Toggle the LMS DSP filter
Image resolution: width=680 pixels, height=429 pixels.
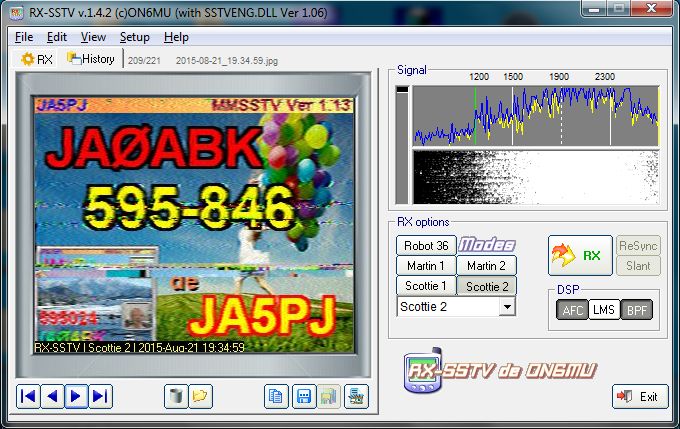coord(604,310)
